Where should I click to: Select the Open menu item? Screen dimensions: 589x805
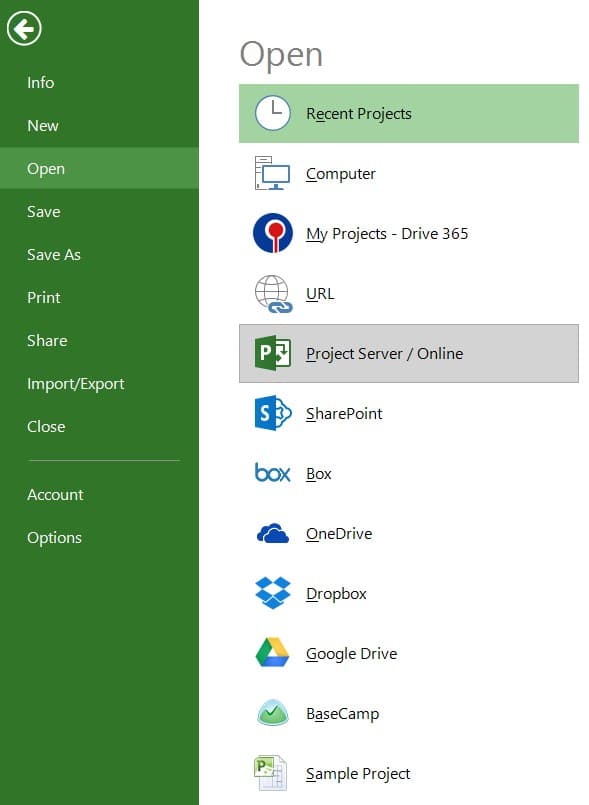99,168
